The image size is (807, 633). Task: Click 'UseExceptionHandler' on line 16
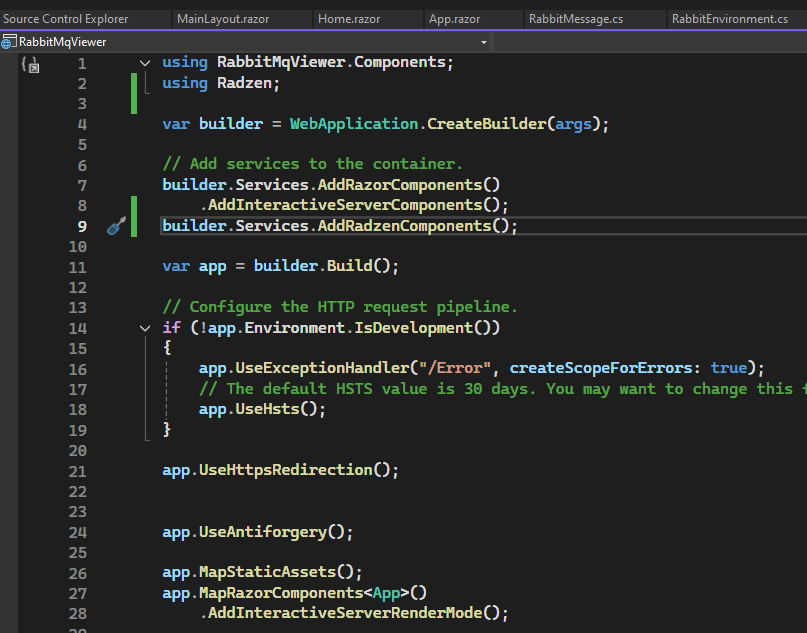pyautogui.click(x=322, y=368)
